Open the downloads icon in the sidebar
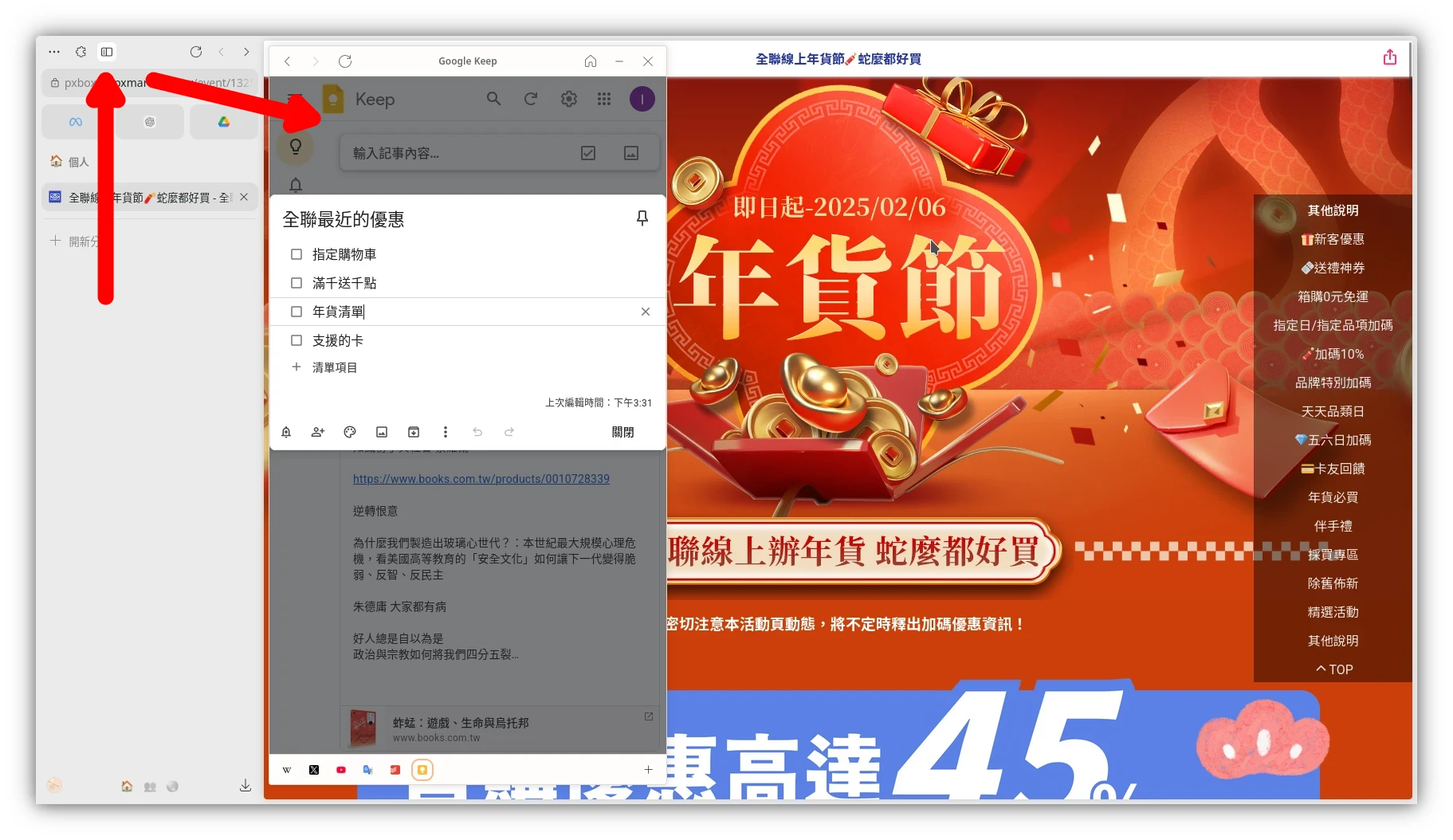Viewport: 1453px width, 840px height. click(x=245, y=786)
